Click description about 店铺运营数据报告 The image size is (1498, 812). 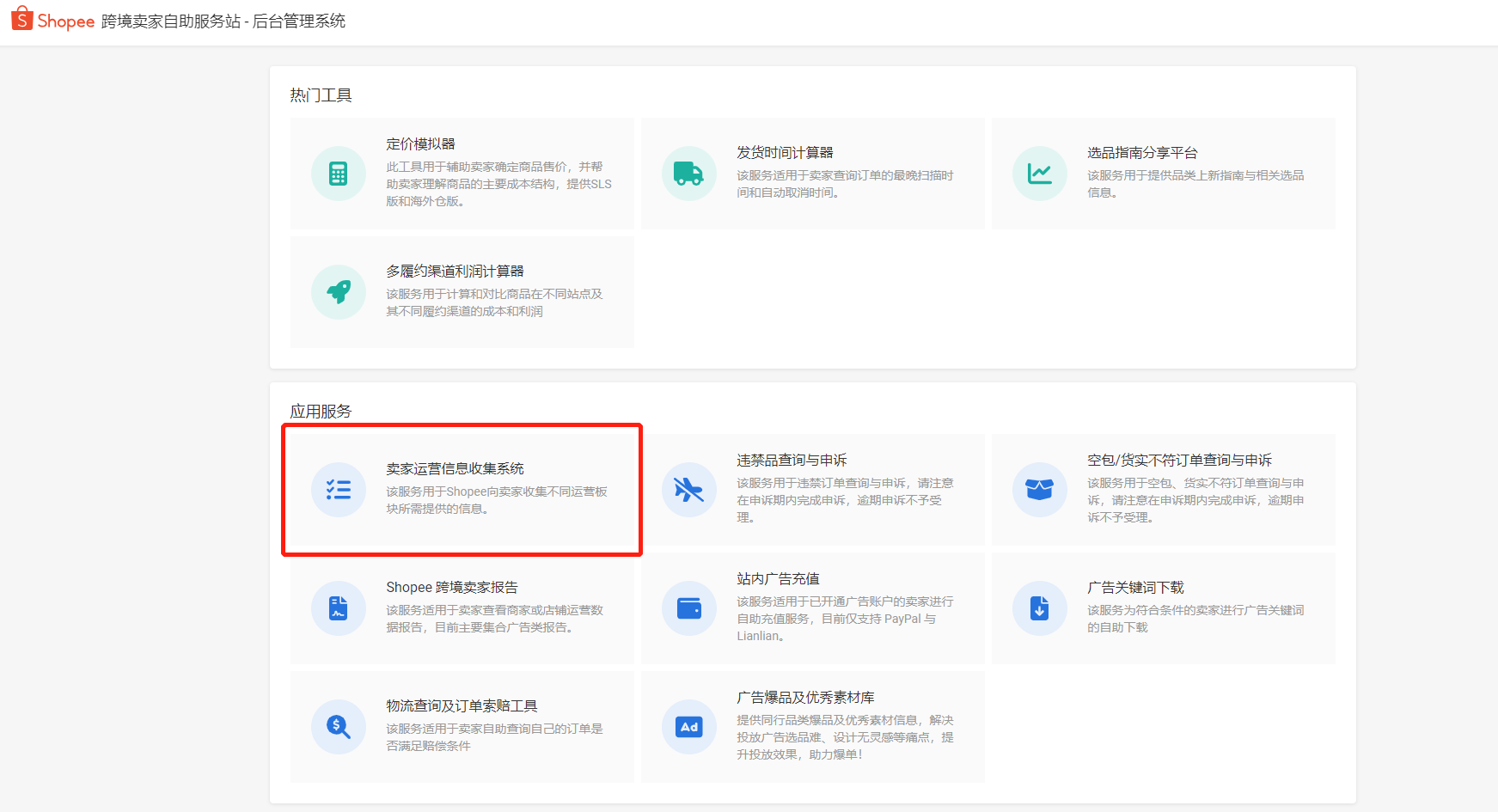(x=494, y=619)
